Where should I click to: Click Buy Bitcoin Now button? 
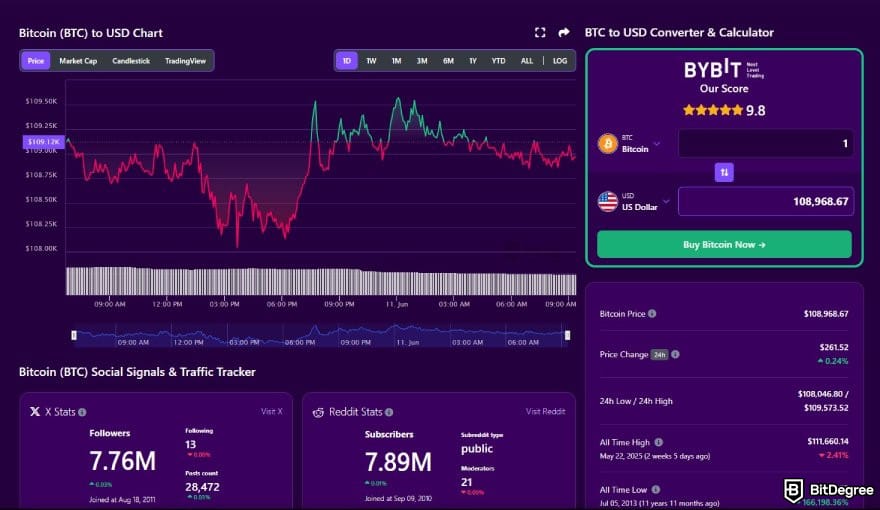coord(724,245)
